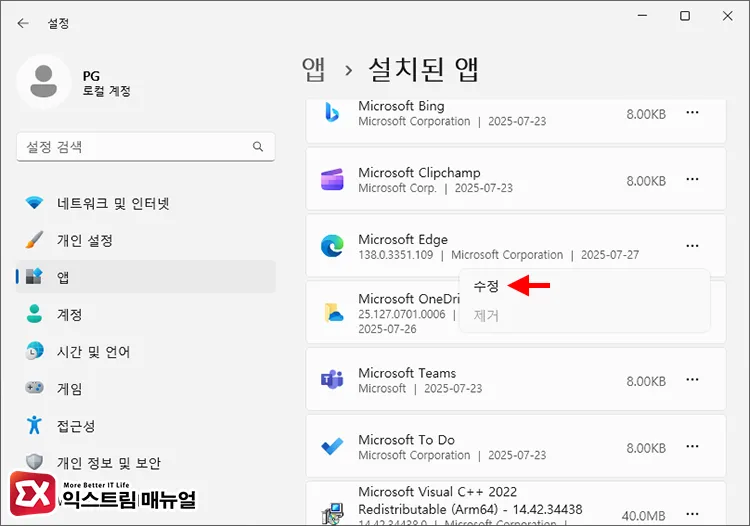Close the Settings window
Viewport: 750px width, 526px height.
[728, 16]
